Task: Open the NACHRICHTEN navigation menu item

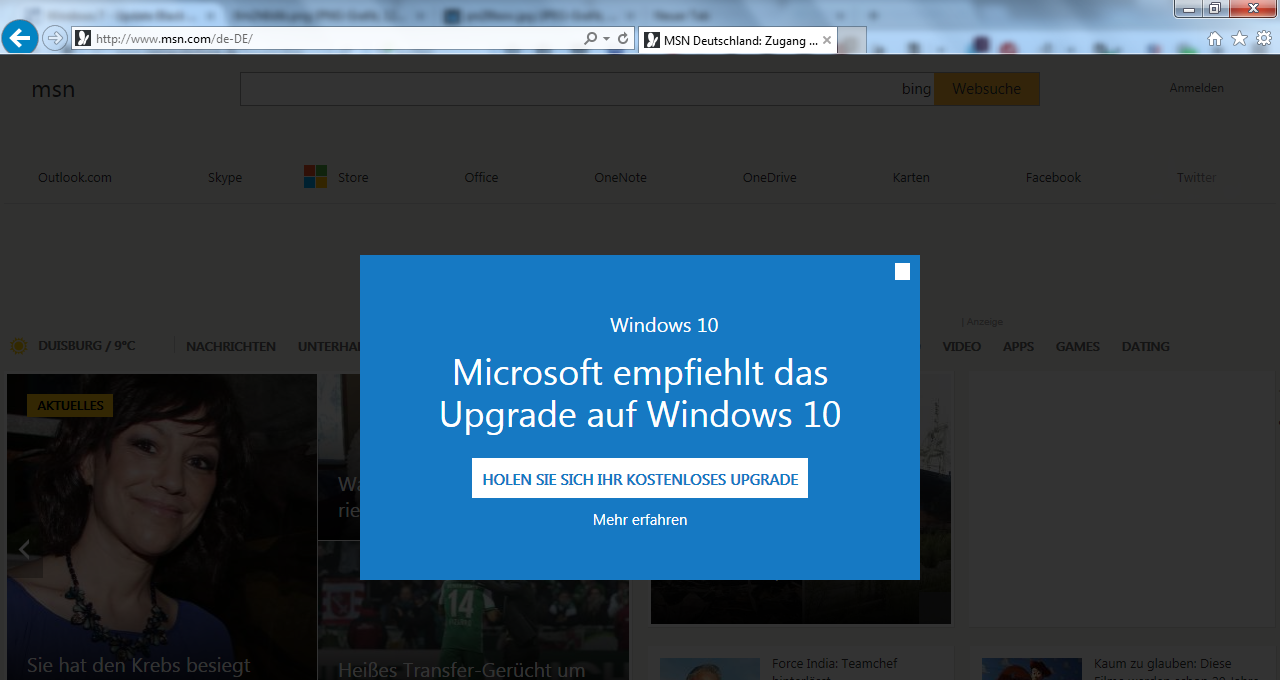Action: (x=230, y=347)
